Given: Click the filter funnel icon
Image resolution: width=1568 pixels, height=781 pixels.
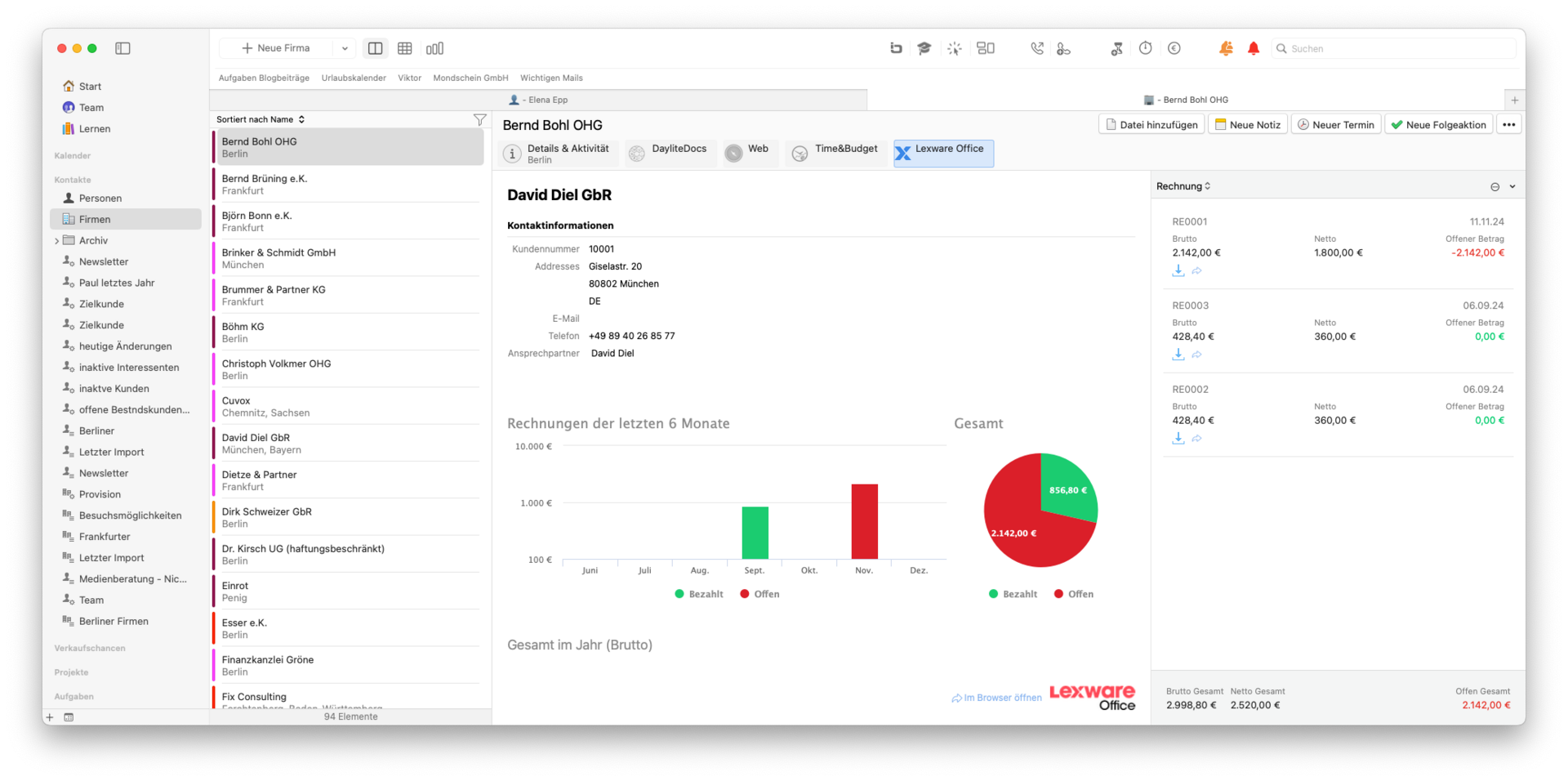Looking at the screenshot, I should click(479, 120).
